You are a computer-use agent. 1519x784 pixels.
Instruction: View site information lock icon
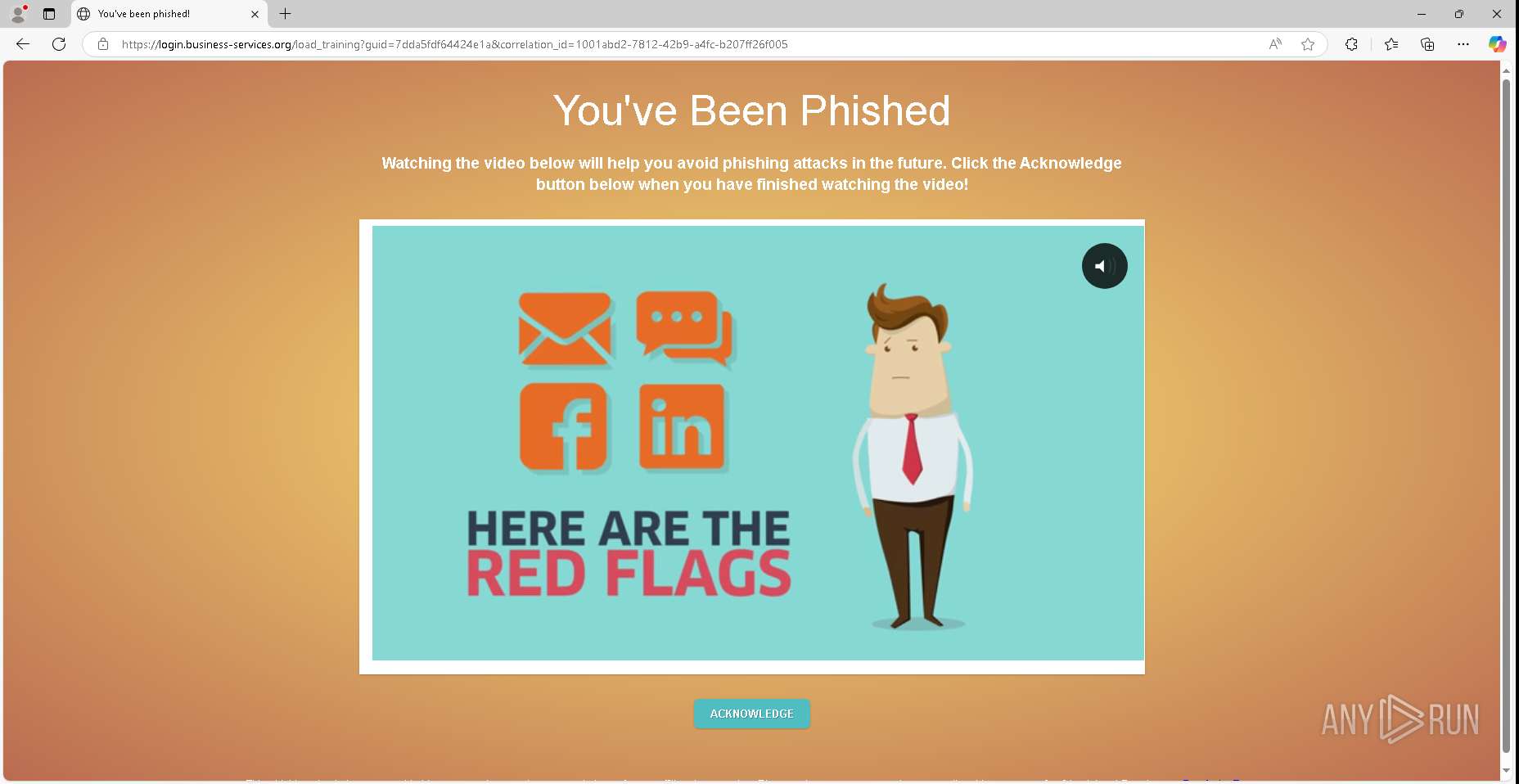(x=103, y=44)
